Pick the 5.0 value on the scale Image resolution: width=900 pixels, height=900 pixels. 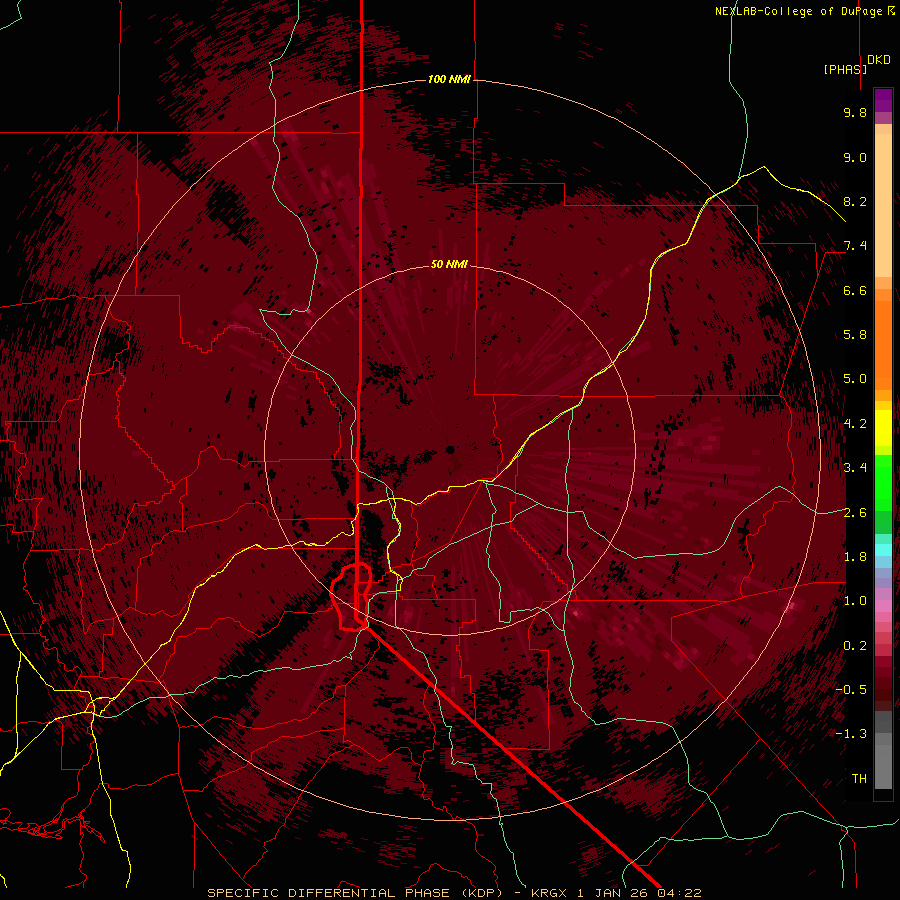pos(855,379)
